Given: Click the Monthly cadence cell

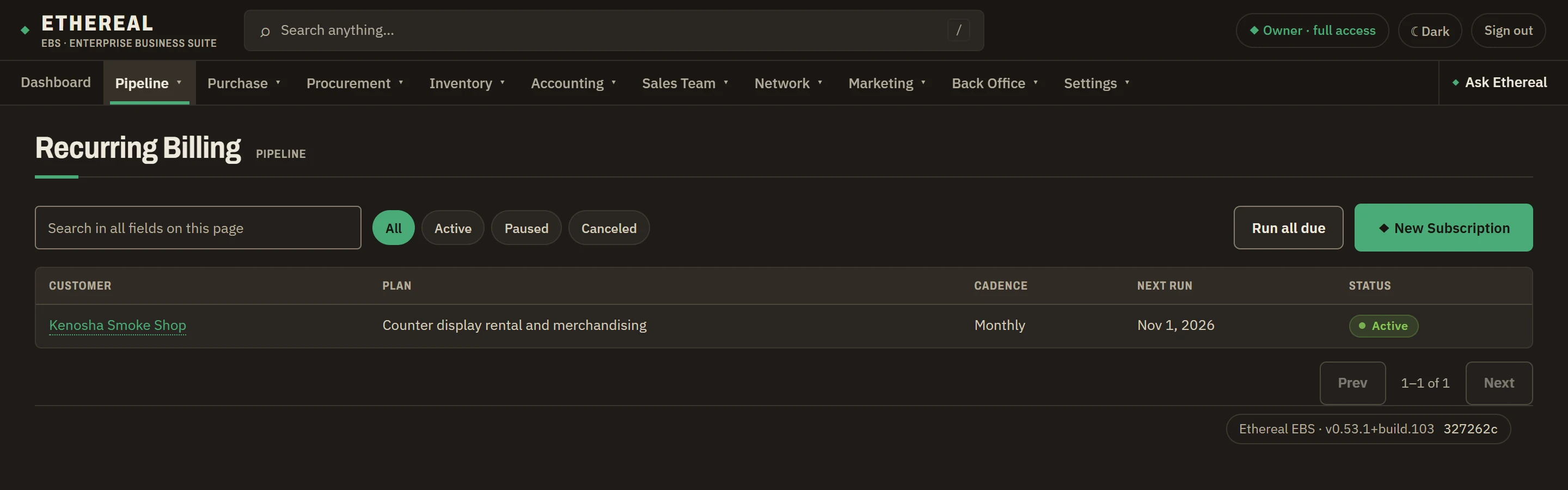Looking at the screenshot, I should (1000, 325).
